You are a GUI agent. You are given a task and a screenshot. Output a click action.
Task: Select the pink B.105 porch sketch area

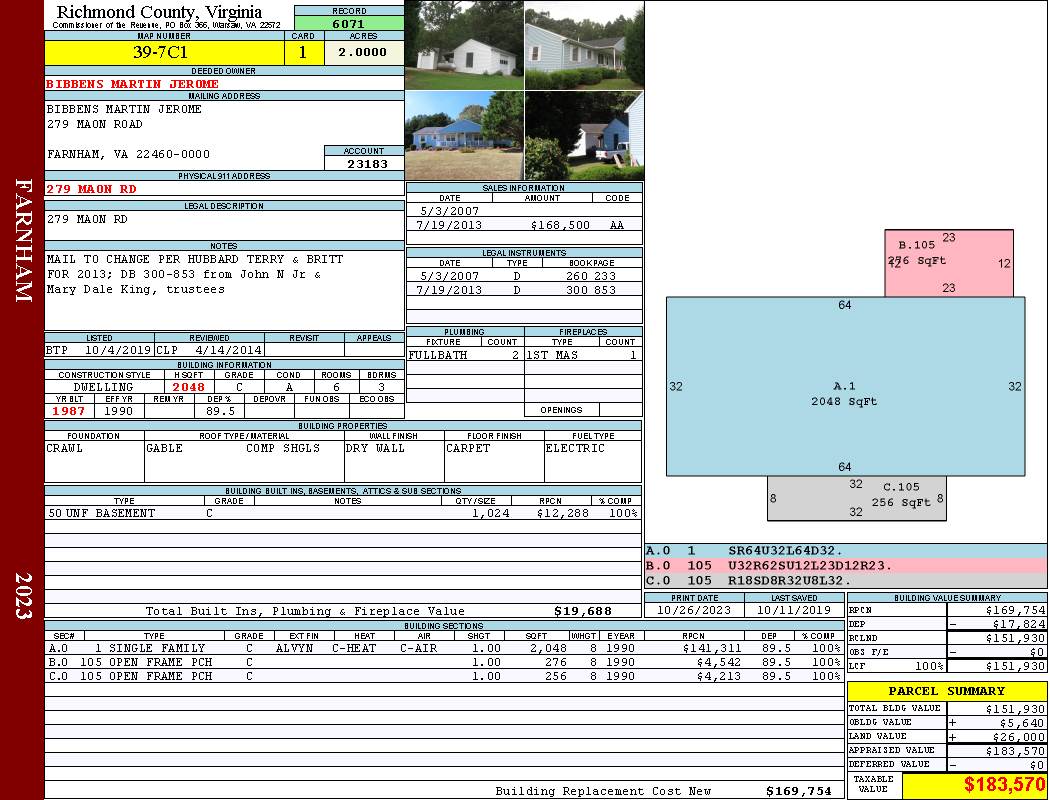pyautogui.click(x=948, y=263)
